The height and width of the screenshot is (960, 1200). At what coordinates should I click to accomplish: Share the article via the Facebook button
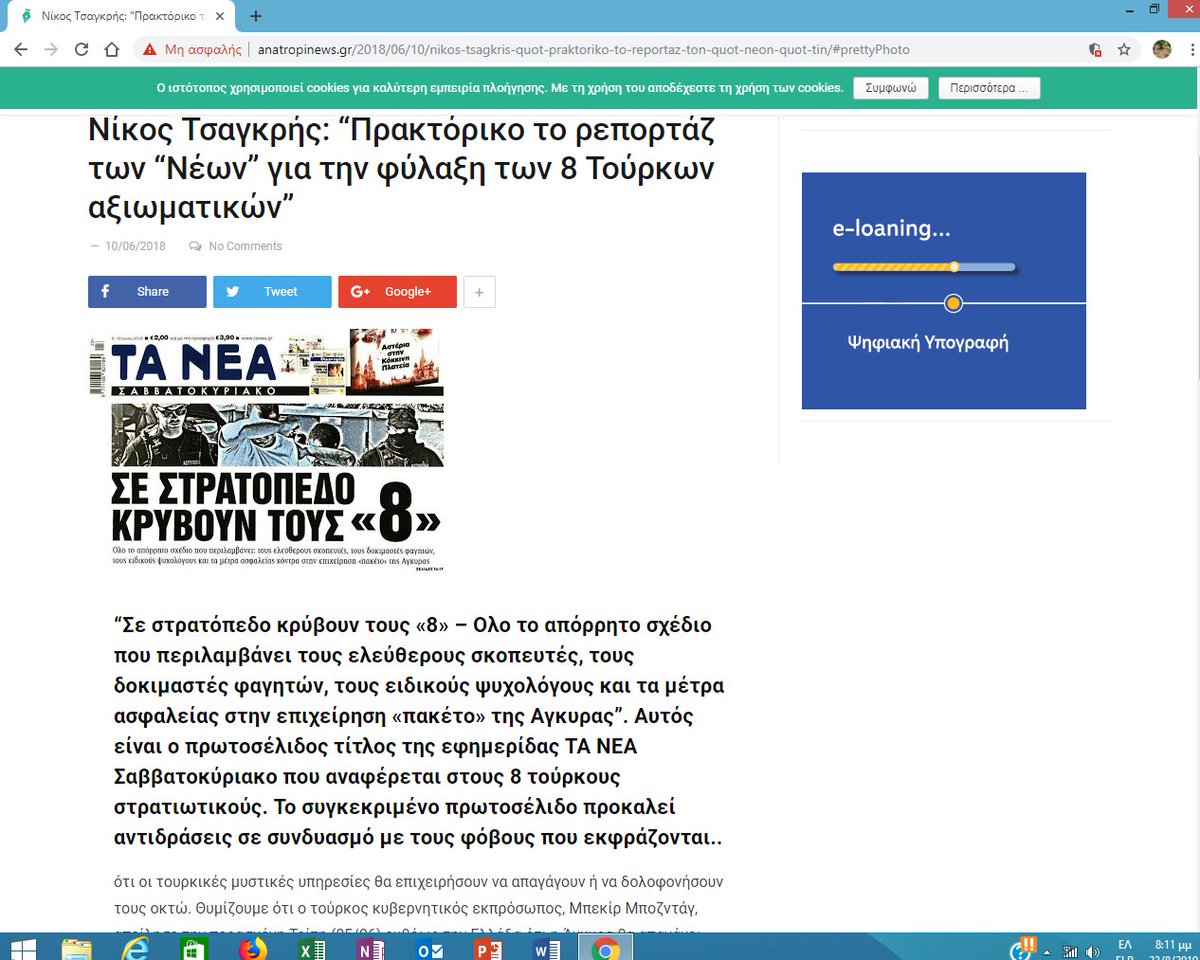[147, 291]
